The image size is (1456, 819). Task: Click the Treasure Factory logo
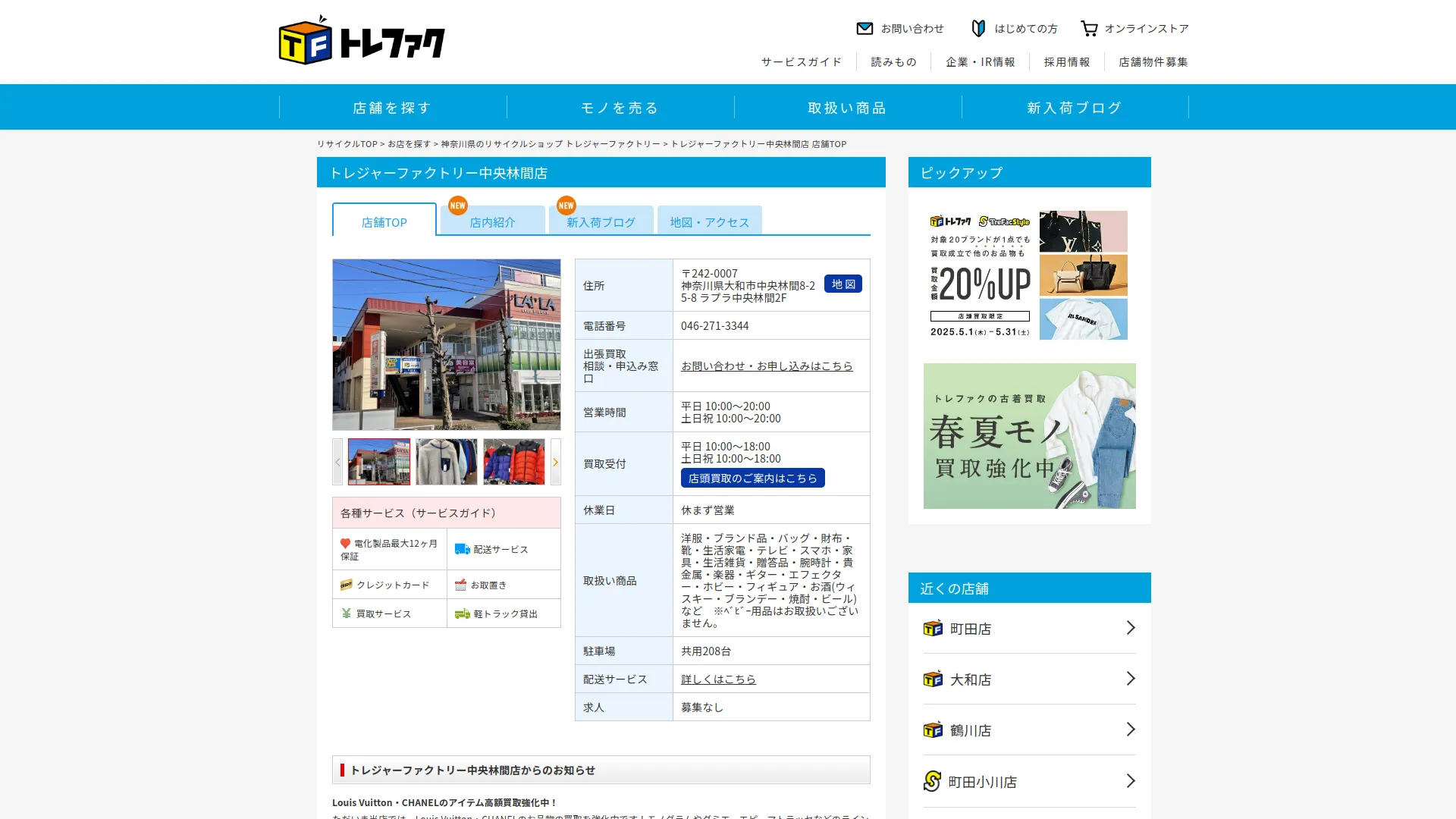pyautogui.click(x=362, y=40)
